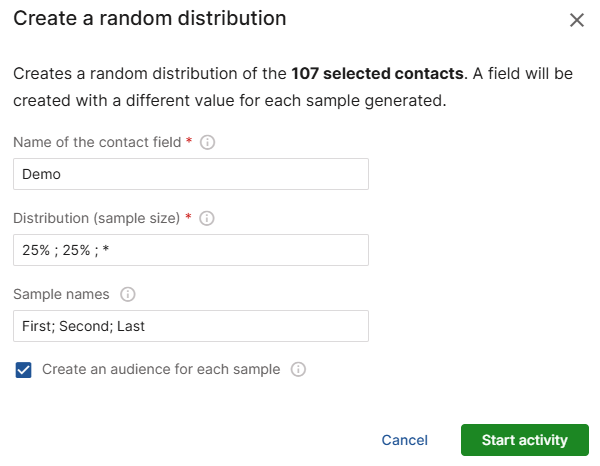Image resolution: width=600 pixels, height=466 pixels.
Task: Click the red asterisk after Name of the contact field
Action: click(189, 142)
